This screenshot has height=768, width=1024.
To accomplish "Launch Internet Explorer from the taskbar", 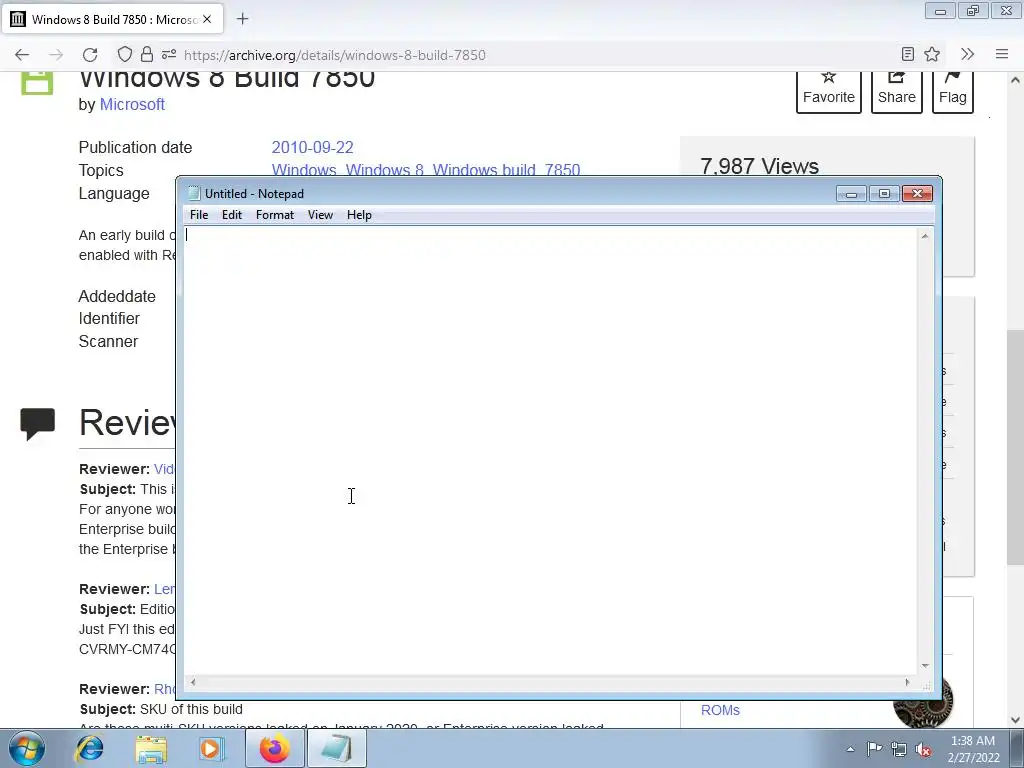I will [x=89, y=748].
